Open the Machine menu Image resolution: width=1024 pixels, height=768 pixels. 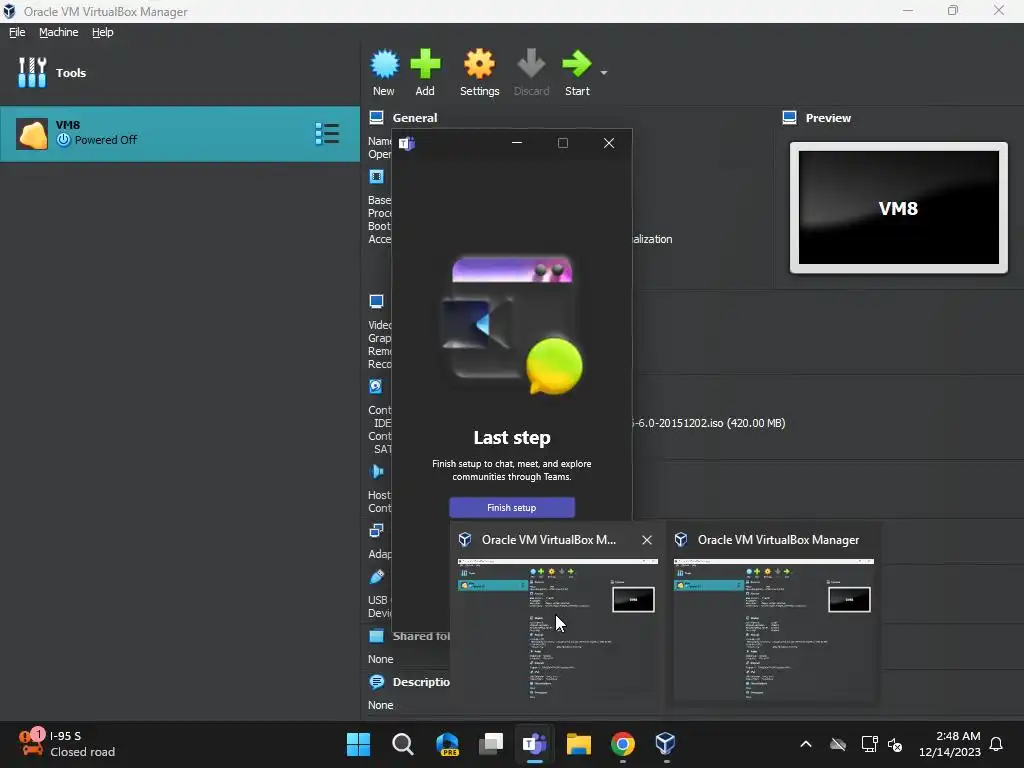(59, 32)
